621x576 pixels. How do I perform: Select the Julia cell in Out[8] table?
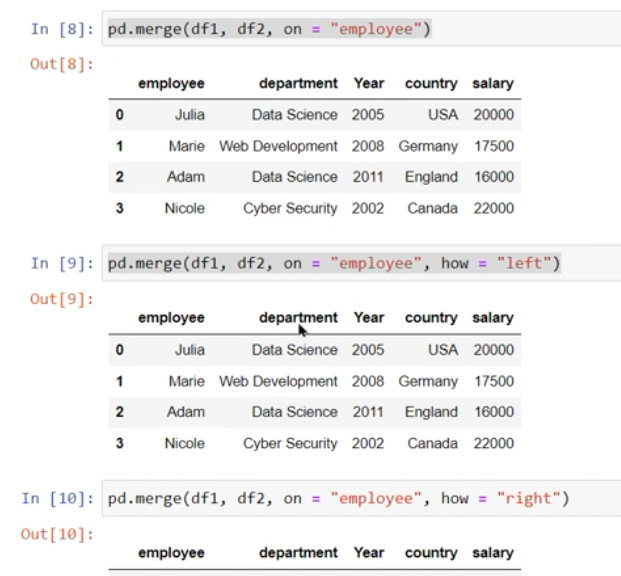[x=189, y=115]
